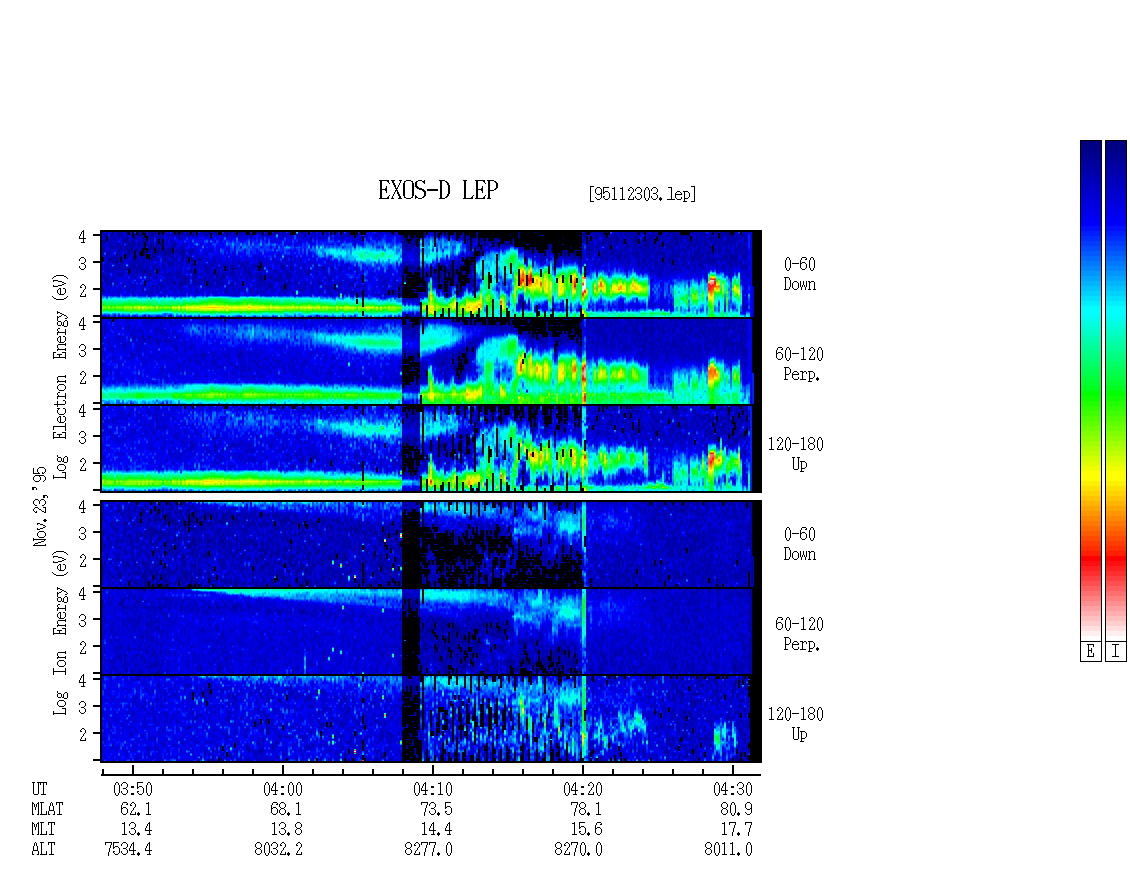Screen dimensions: 1130x875
Task: Select the MLT value 13.8
Action: [x=286, y=830]
